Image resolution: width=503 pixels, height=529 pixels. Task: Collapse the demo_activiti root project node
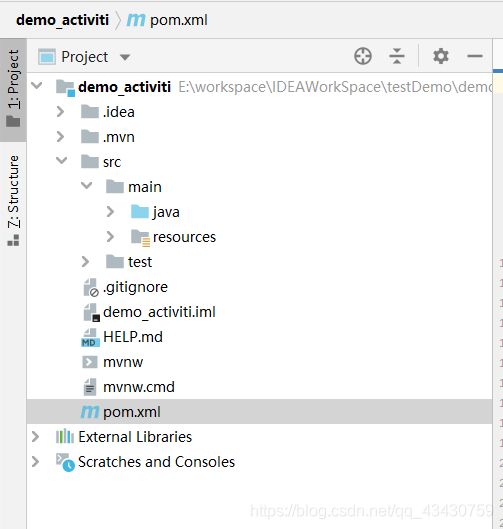point(36,86)
